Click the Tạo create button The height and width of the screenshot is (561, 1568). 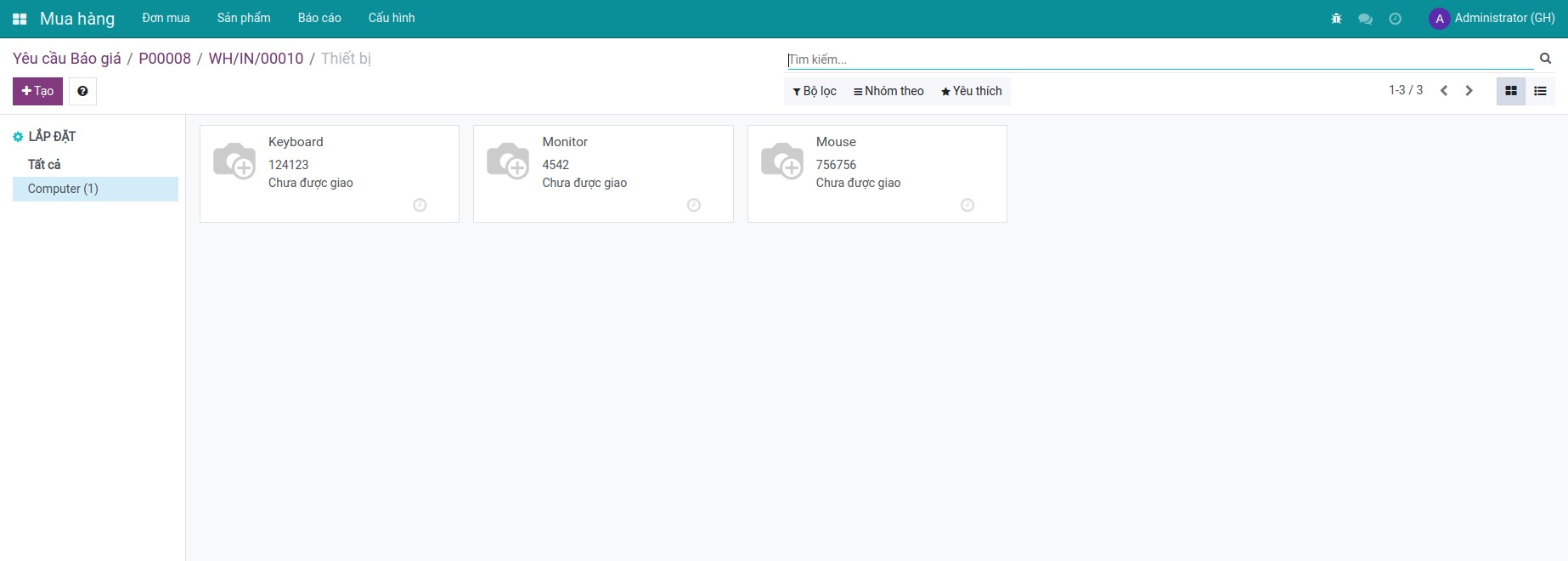pyautogui.click(x=37, y=91)
